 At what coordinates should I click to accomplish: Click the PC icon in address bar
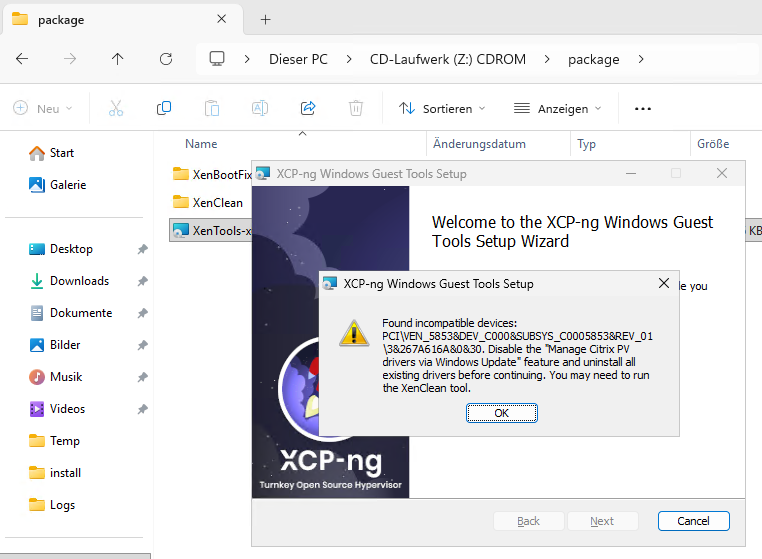point(217,59)
